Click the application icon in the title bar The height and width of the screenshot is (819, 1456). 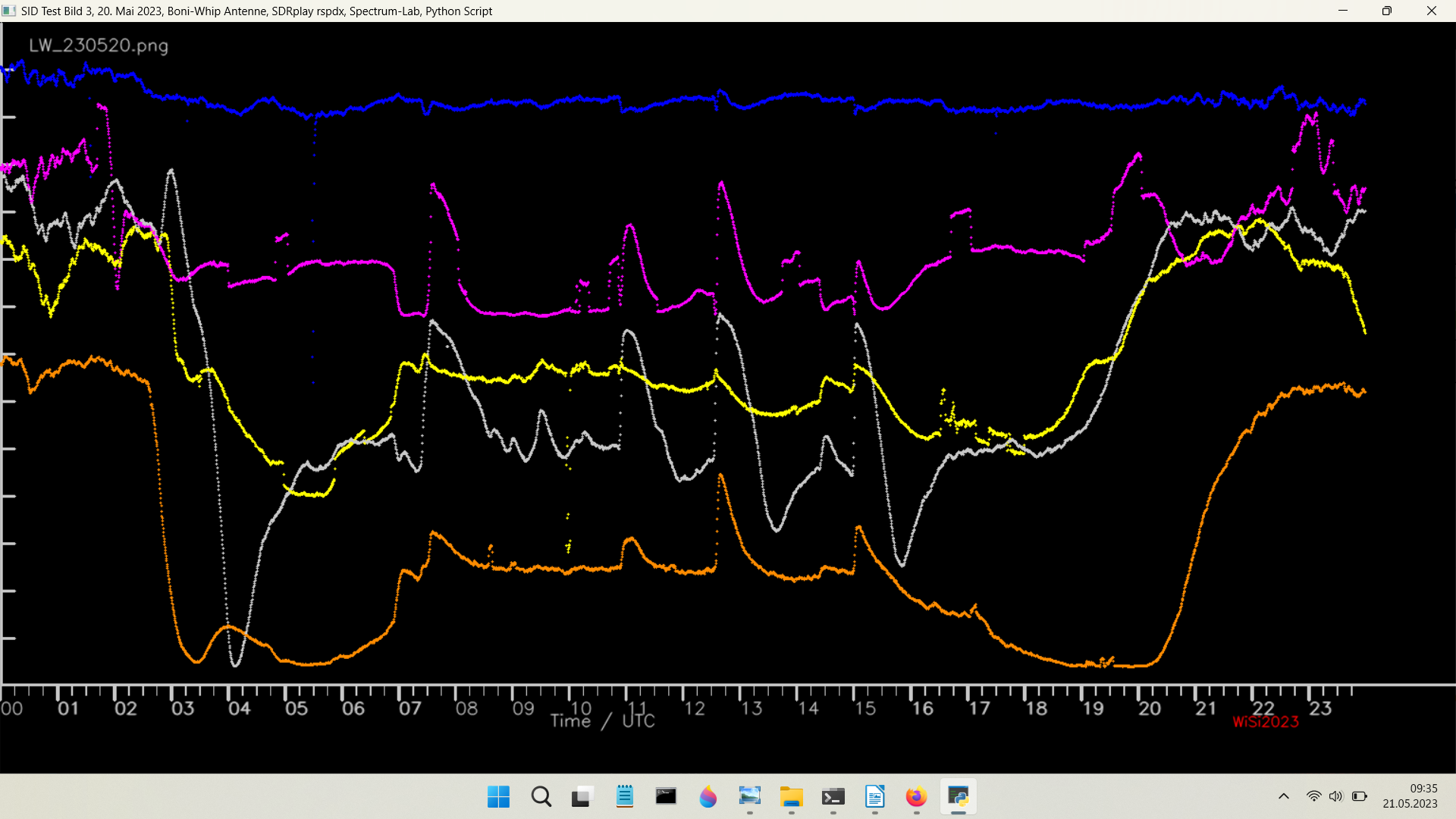(9, 11)
